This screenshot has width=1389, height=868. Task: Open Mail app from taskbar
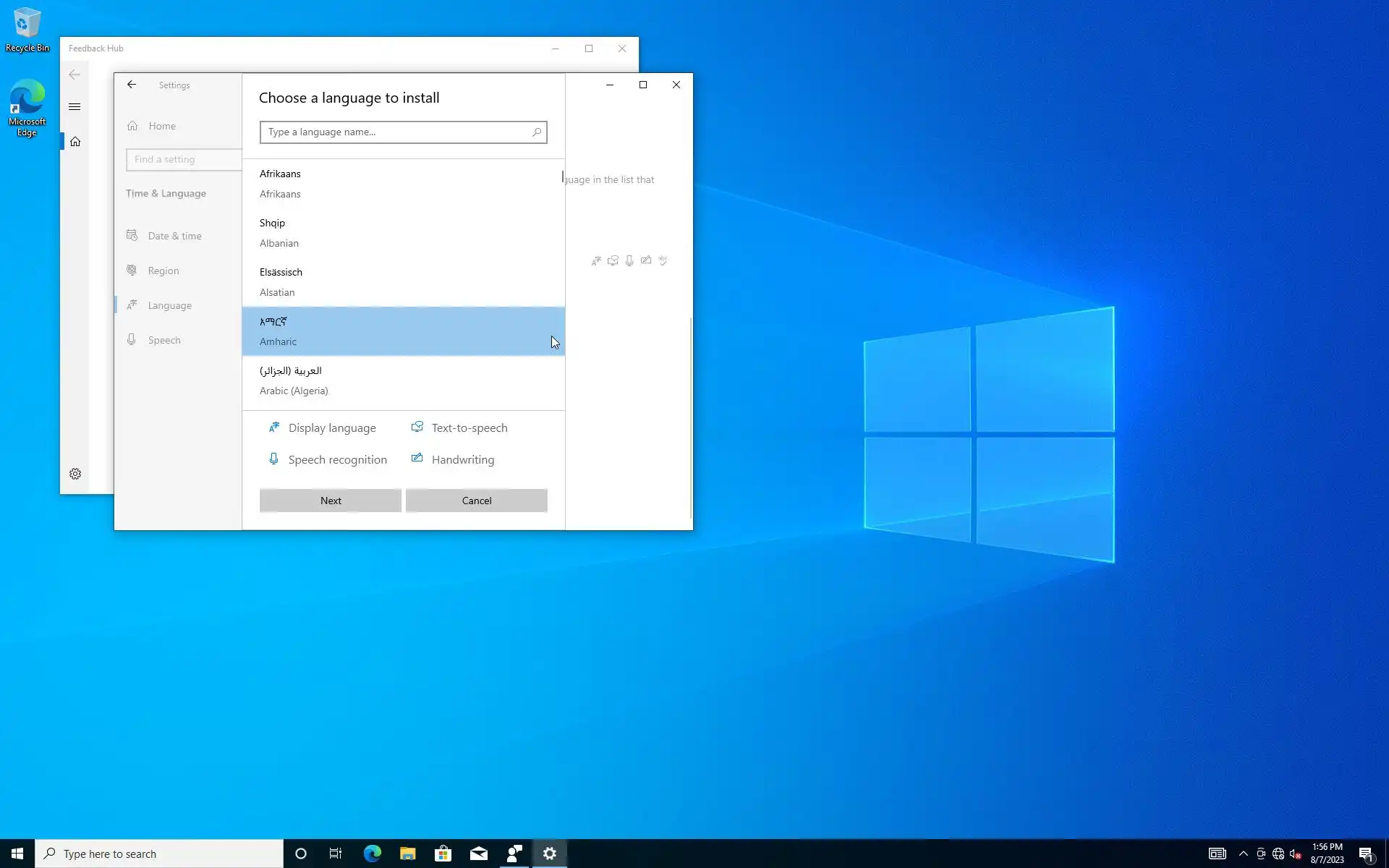coord(478,854)
